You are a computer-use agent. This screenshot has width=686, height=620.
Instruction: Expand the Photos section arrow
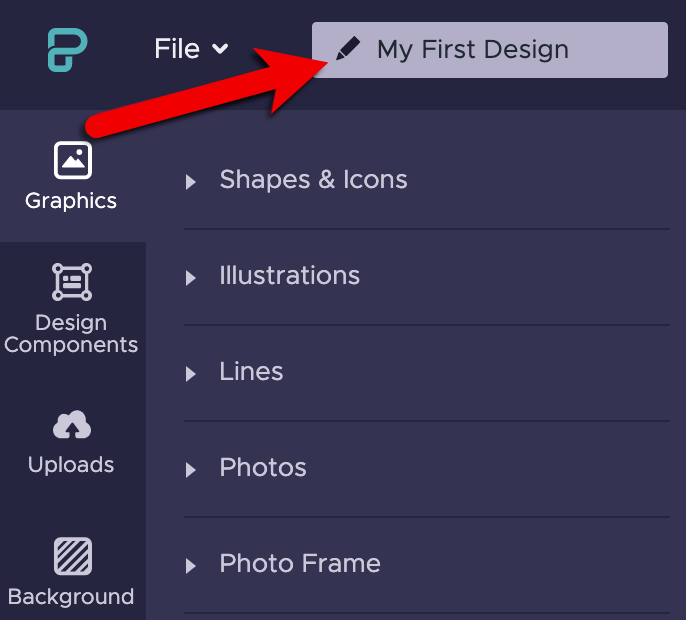[191, 470]
